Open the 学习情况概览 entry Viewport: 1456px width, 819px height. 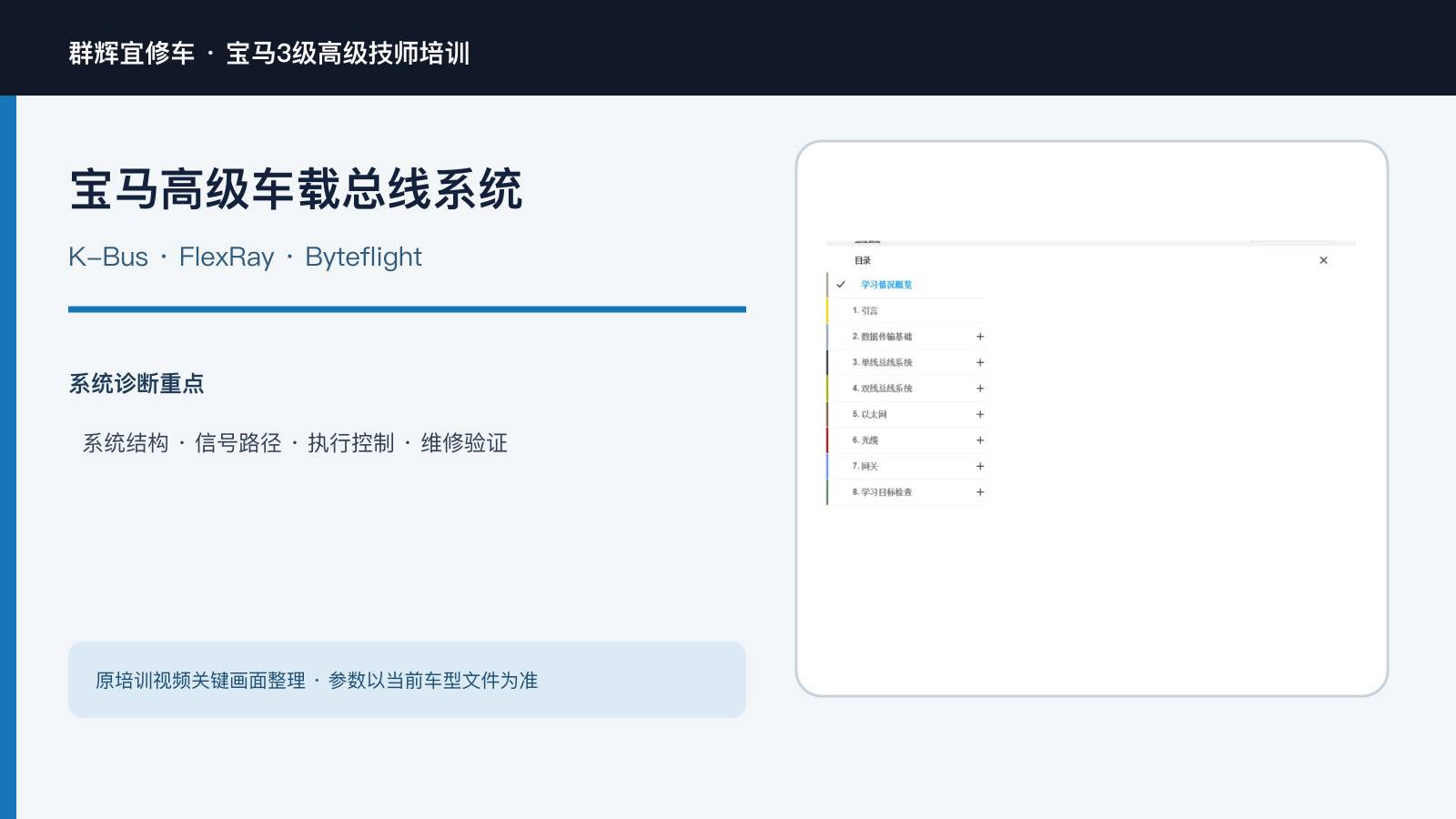pos(886,285)
